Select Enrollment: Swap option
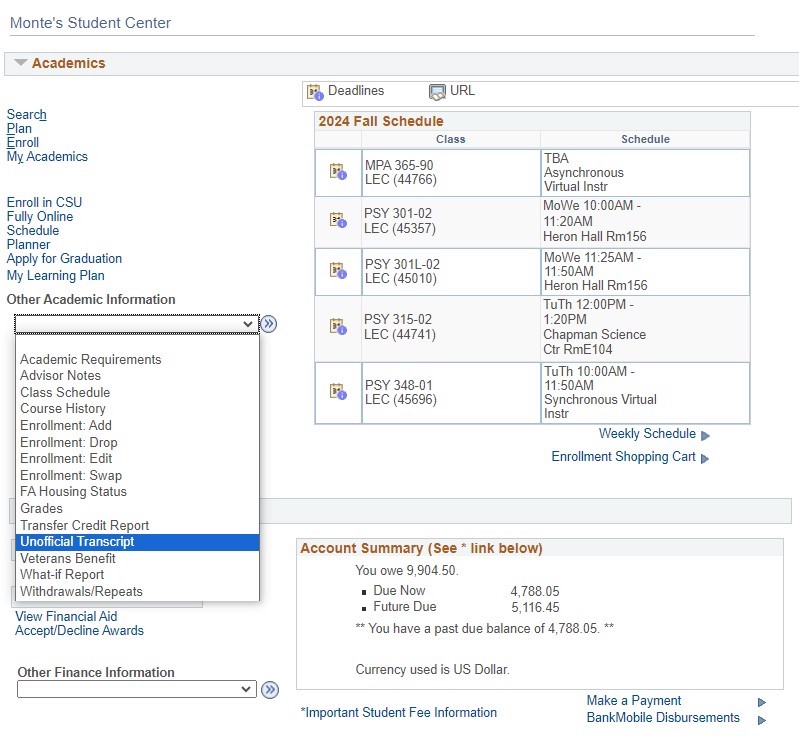This screenshot has width=799, height=746. [137, 475]
